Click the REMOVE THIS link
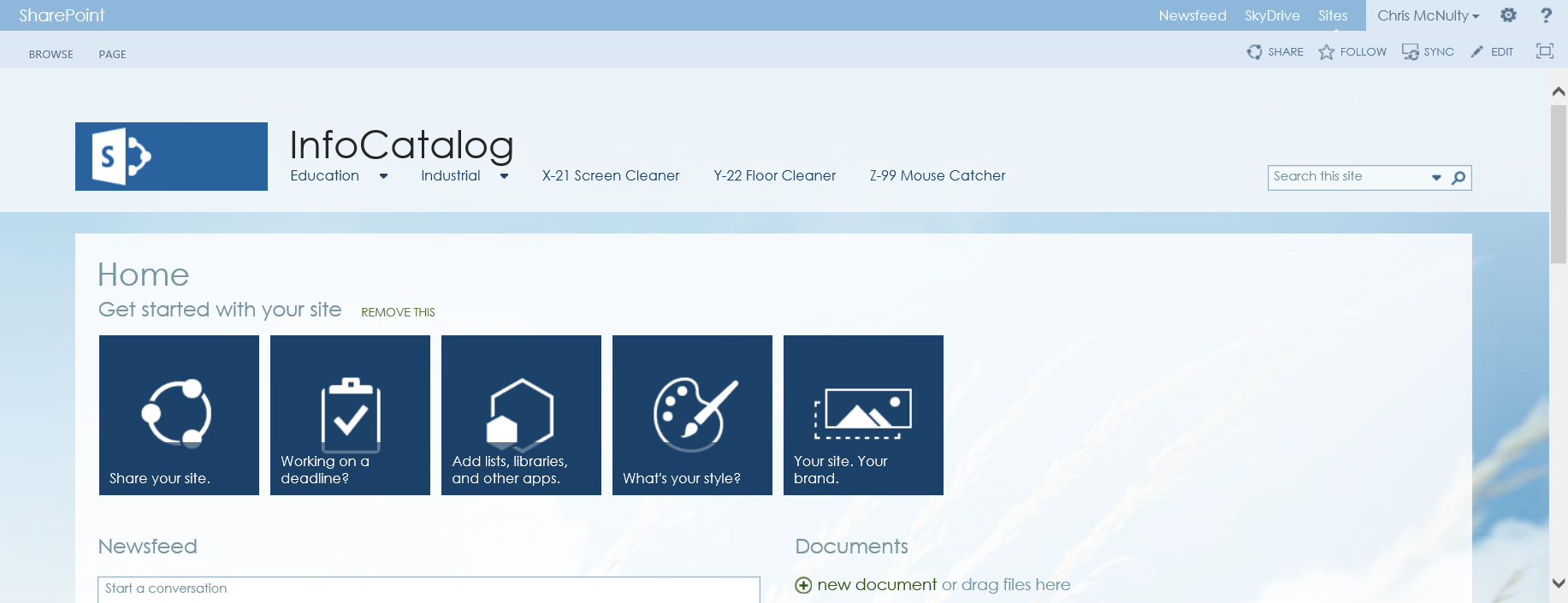1568x603 pixels. point(398,312)
